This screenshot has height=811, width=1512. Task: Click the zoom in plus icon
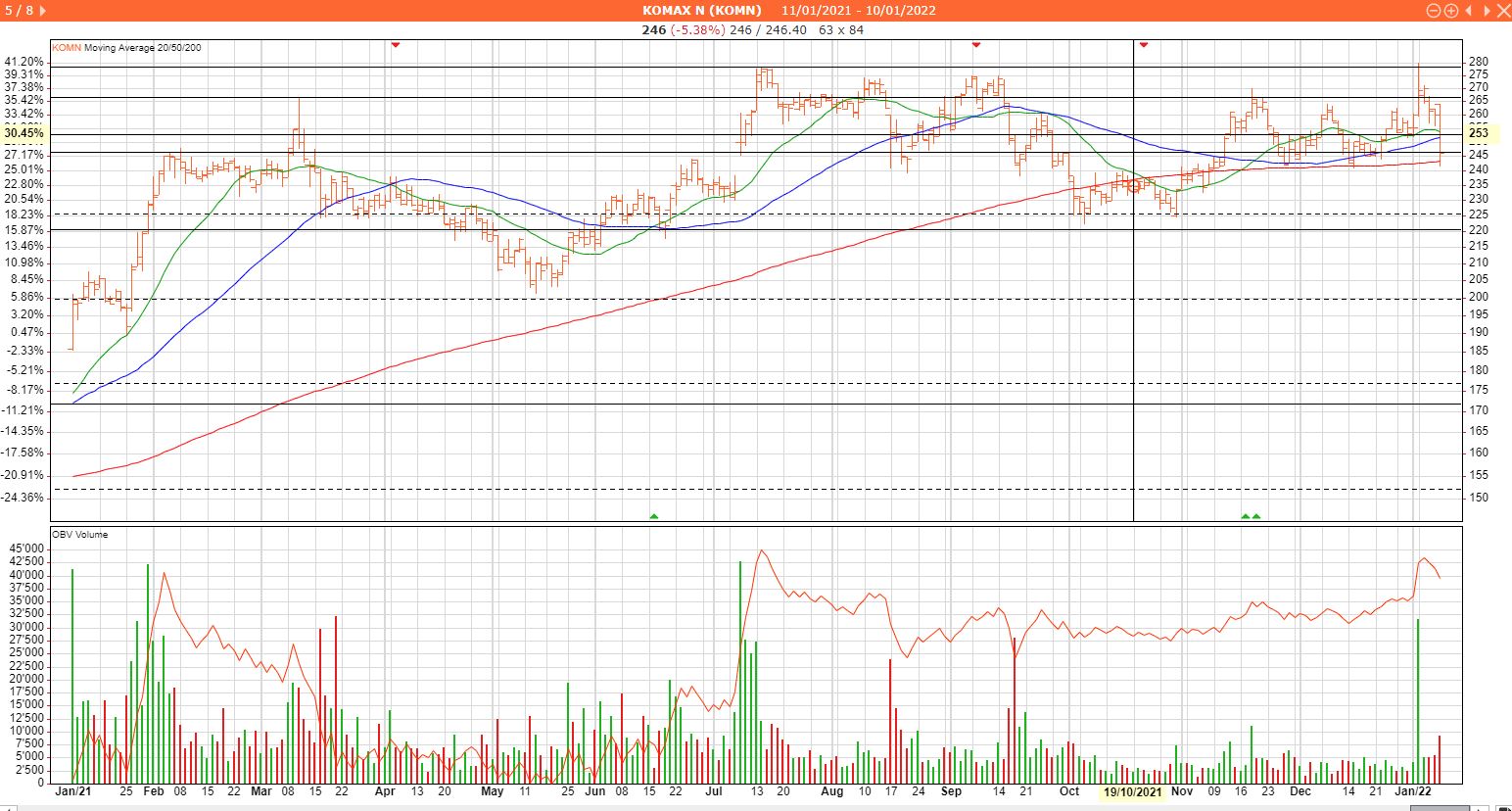coord(1450,11)
